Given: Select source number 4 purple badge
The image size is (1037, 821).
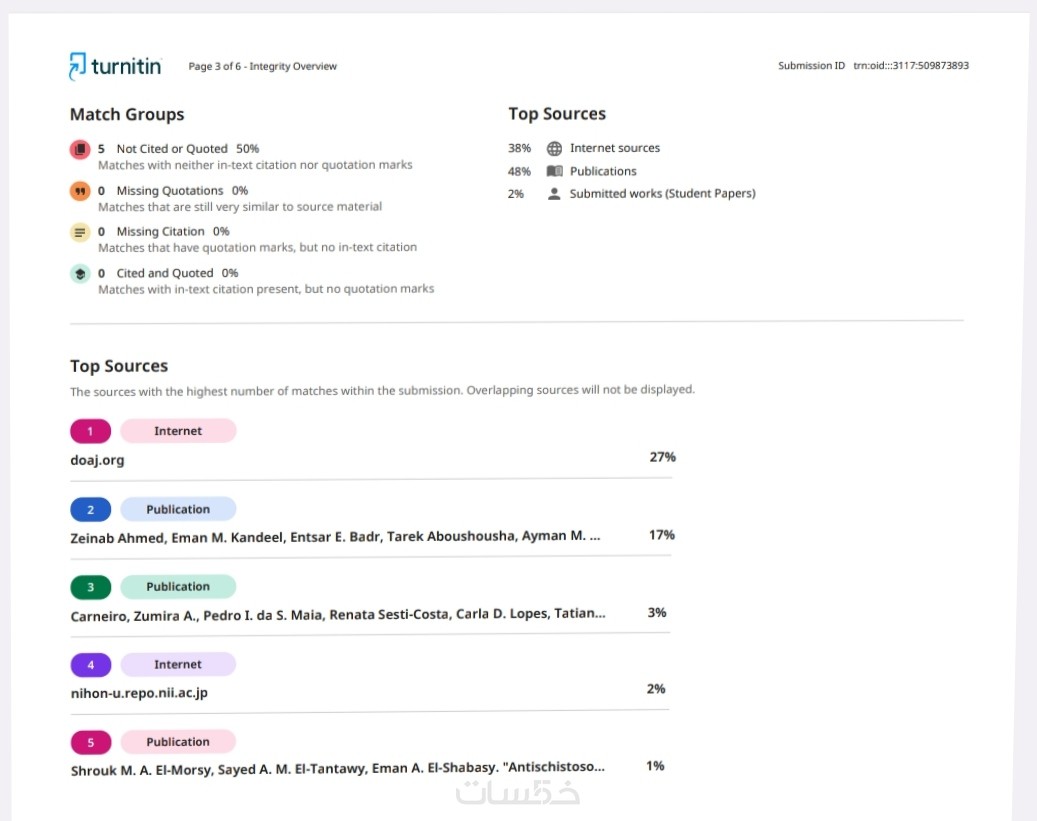Looking at the screenshot, I should coord(91,664).
